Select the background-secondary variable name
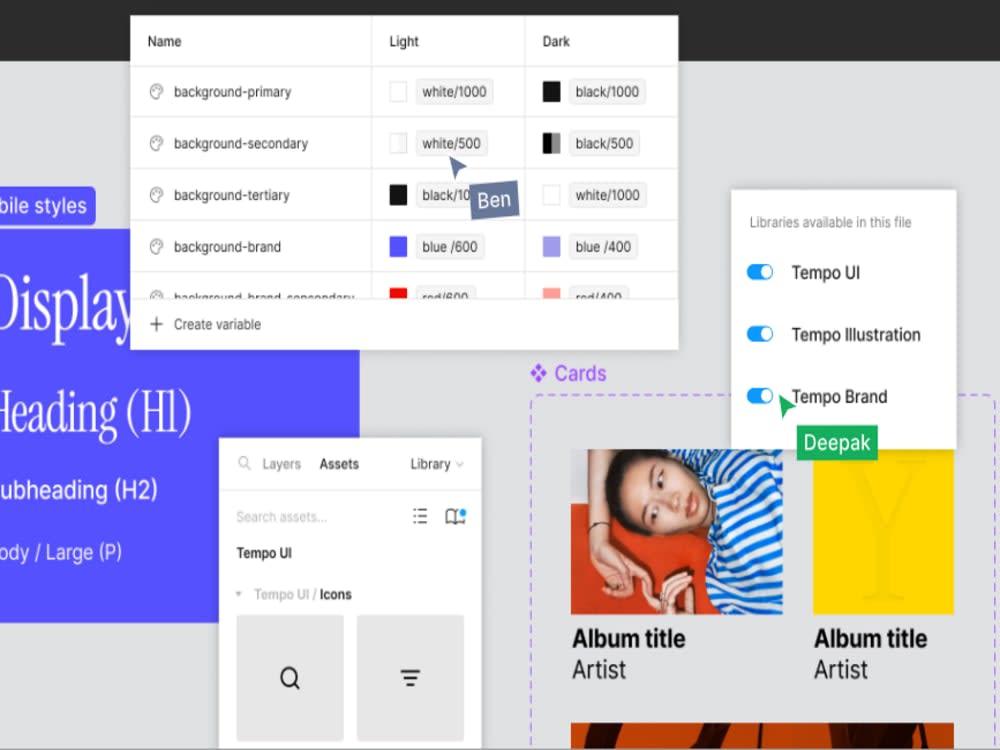1000x750 pixels. 241,143
